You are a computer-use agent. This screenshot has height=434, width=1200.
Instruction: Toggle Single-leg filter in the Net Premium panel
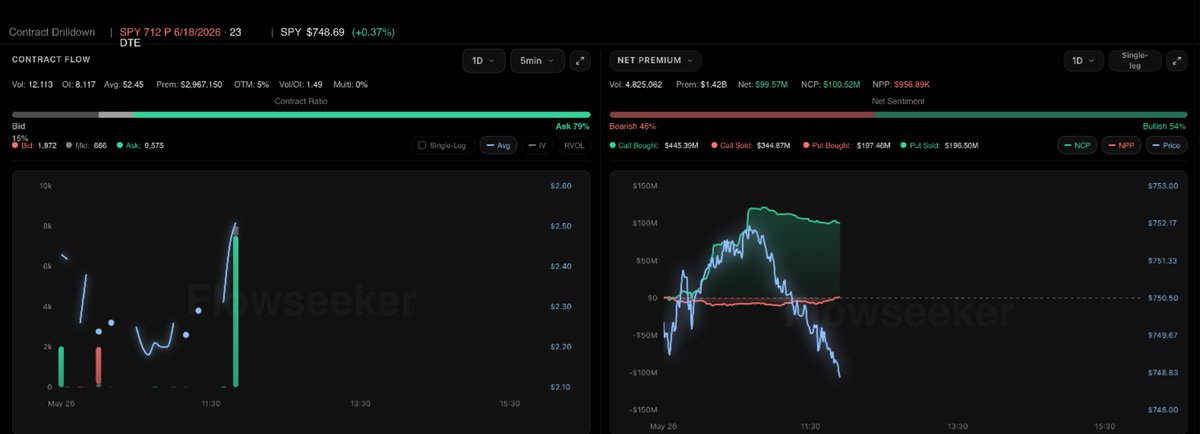[1135, 60]
